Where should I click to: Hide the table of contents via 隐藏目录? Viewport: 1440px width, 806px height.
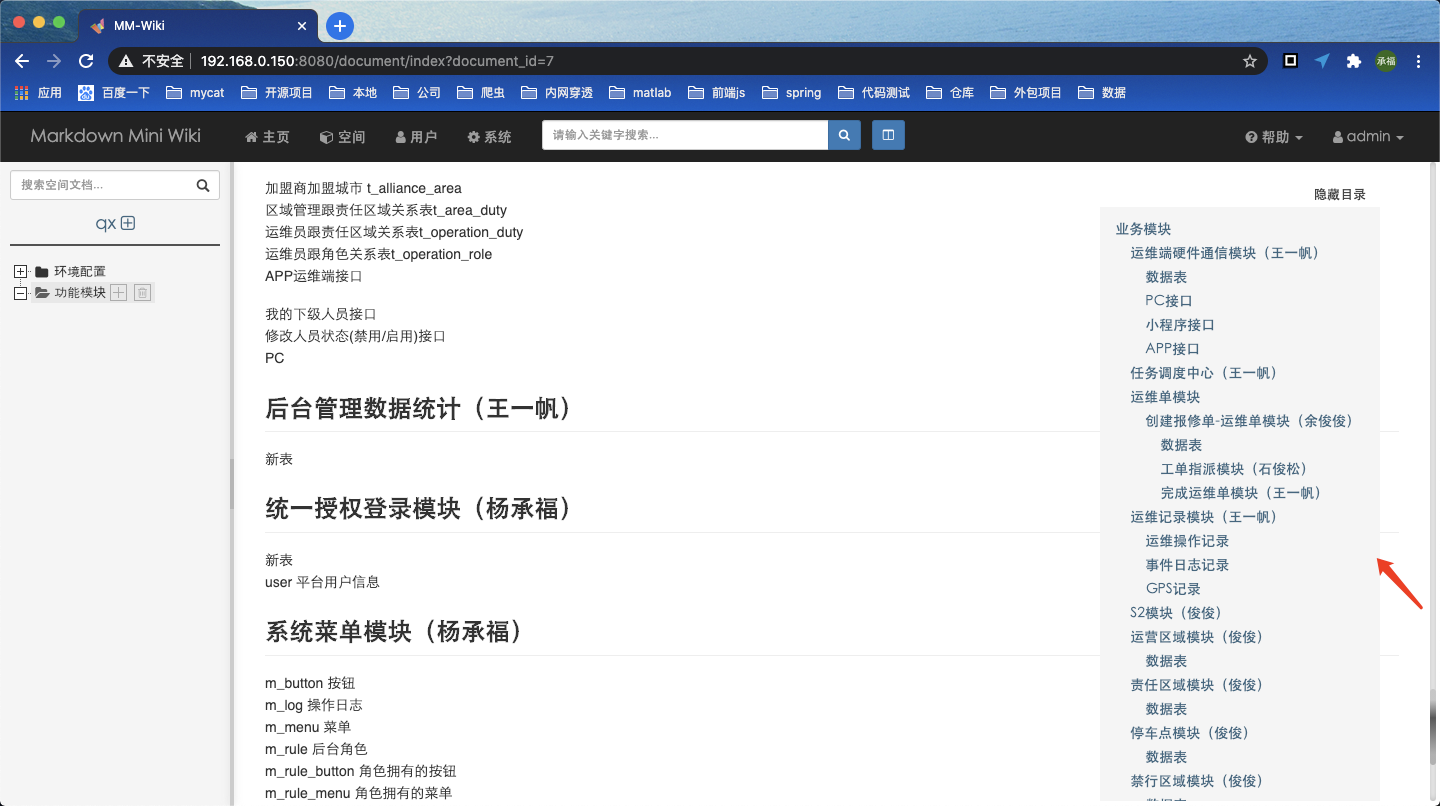coord(1339,194)
